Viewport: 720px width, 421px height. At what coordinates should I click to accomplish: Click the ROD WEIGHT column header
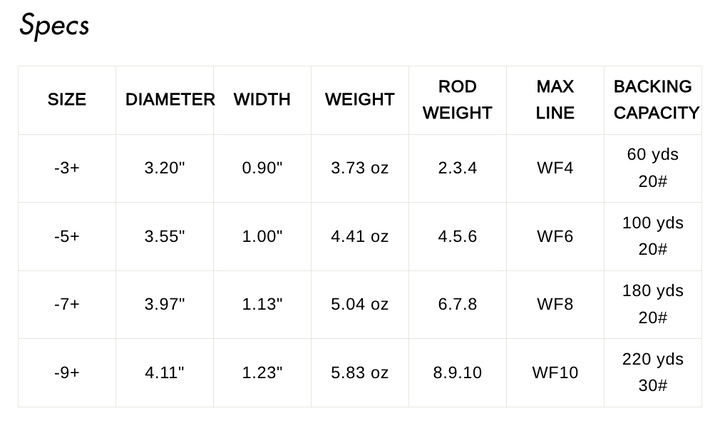pyautogui.click(x=457, y=100)
